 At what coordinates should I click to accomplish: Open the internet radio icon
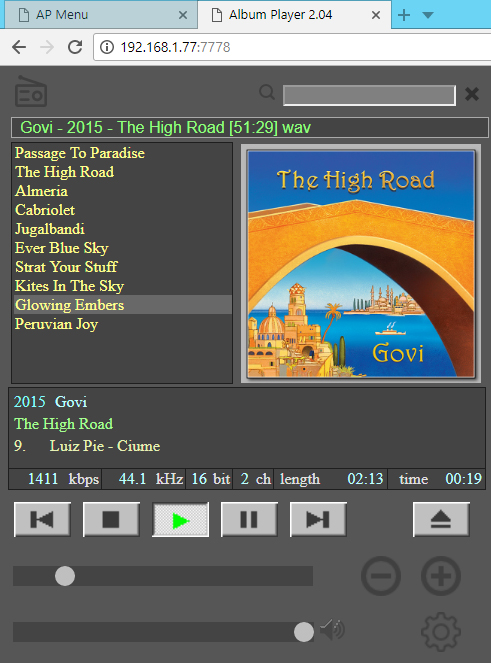point(31,91)
